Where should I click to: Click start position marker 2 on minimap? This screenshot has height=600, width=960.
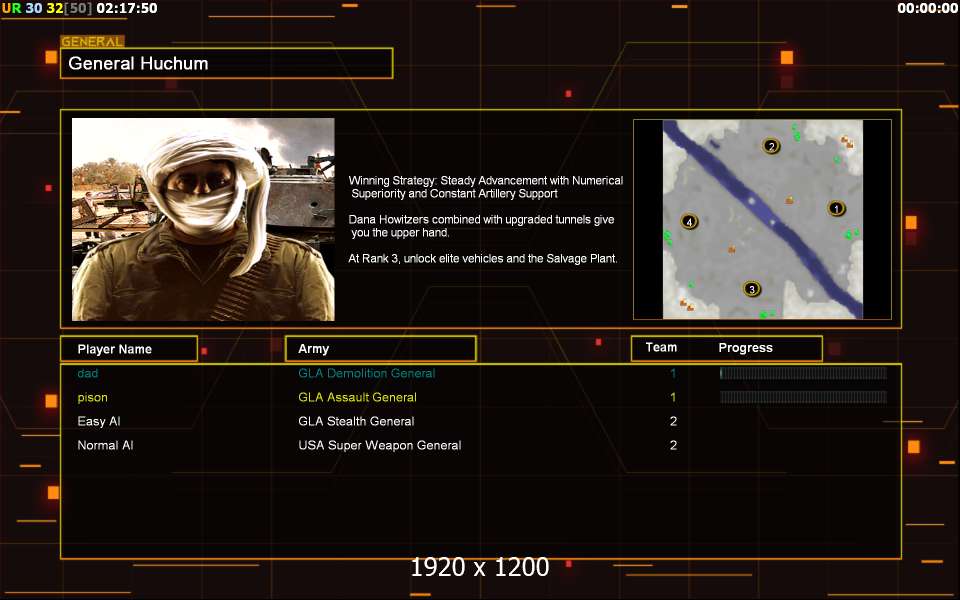coord(771,146)
